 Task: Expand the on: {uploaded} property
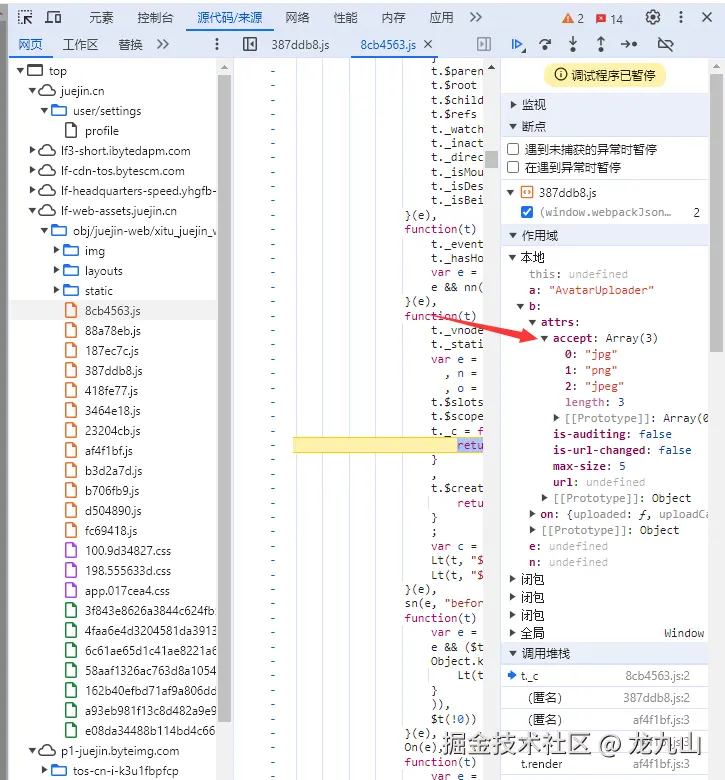coord(532,514)
